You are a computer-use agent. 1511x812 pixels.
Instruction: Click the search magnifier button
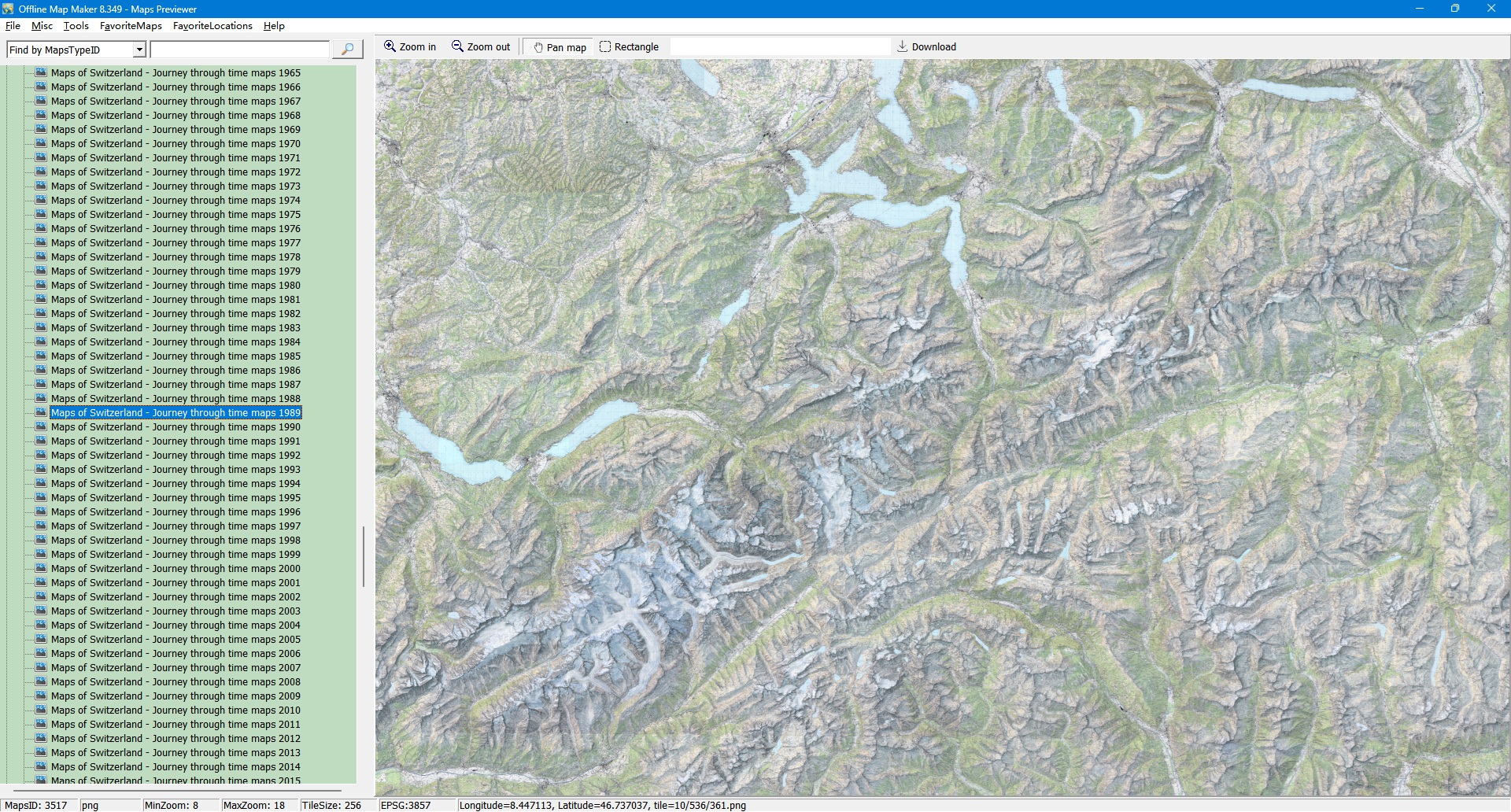(347, 50)
